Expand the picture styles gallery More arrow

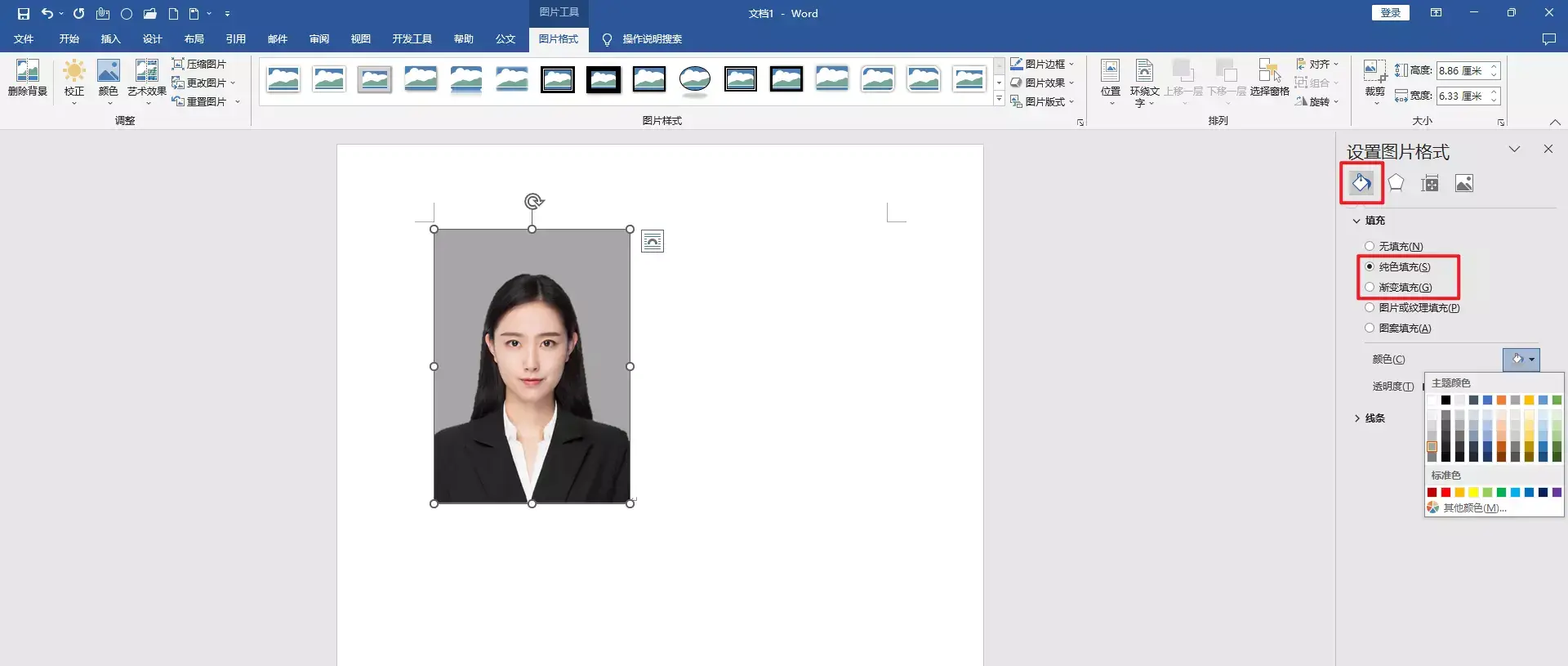(999, 99)
